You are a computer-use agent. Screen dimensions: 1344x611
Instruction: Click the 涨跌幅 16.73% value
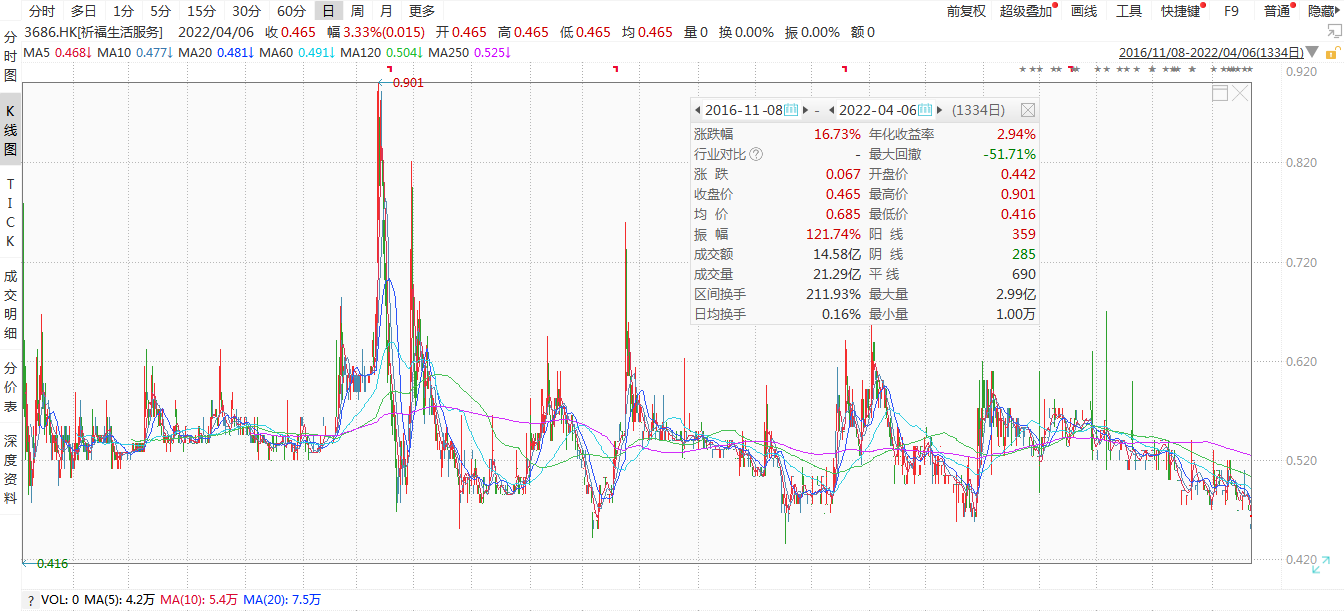(837, 134)
